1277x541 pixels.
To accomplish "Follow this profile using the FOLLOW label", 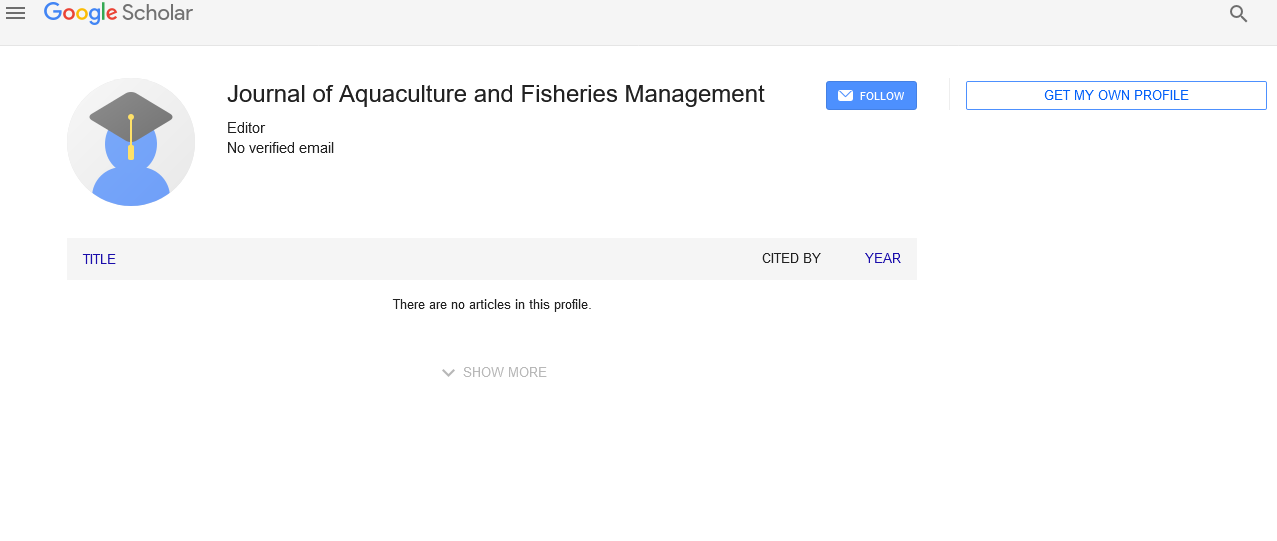I will tap(882, 96).
